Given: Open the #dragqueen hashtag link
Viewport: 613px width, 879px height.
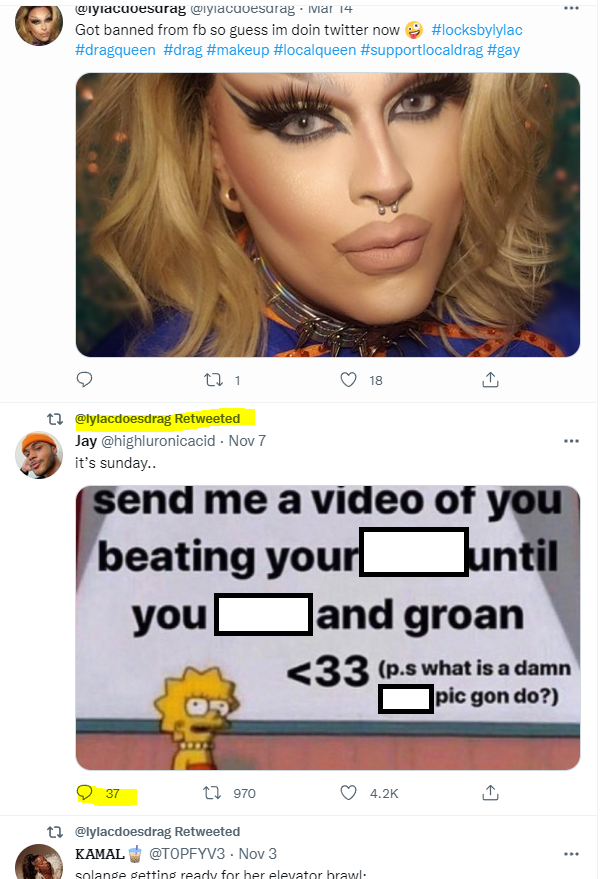Looking at the screenshot, I should (115, 50).
